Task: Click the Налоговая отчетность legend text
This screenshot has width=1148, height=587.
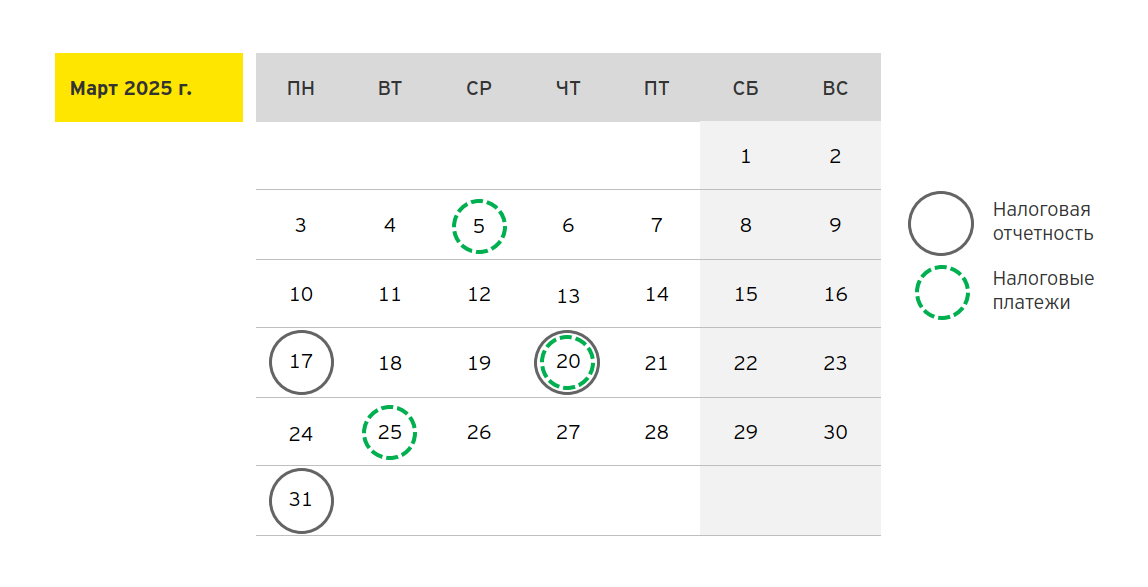Action: pyautogui.click(x=1042, y=222)
